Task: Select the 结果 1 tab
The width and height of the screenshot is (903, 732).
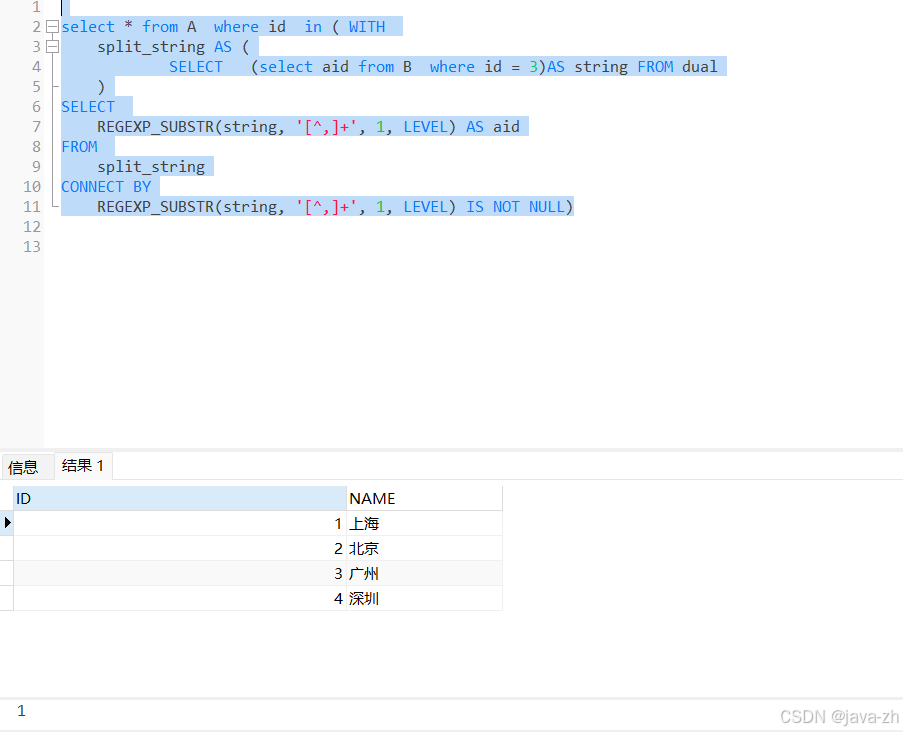Action: pos(83,466)
